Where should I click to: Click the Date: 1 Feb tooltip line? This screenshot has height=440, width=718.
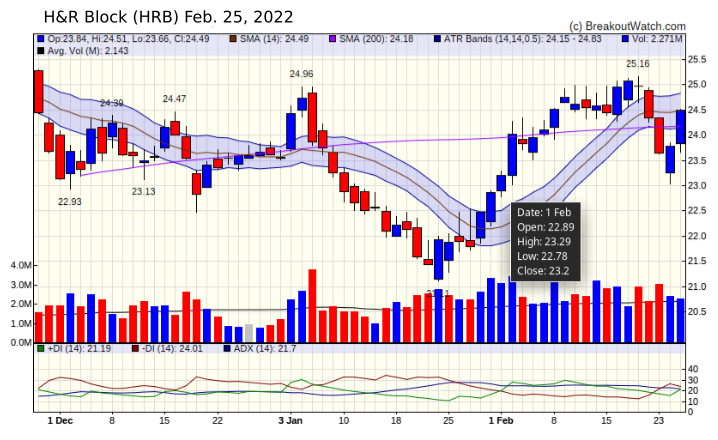click(x=544, y=212)
